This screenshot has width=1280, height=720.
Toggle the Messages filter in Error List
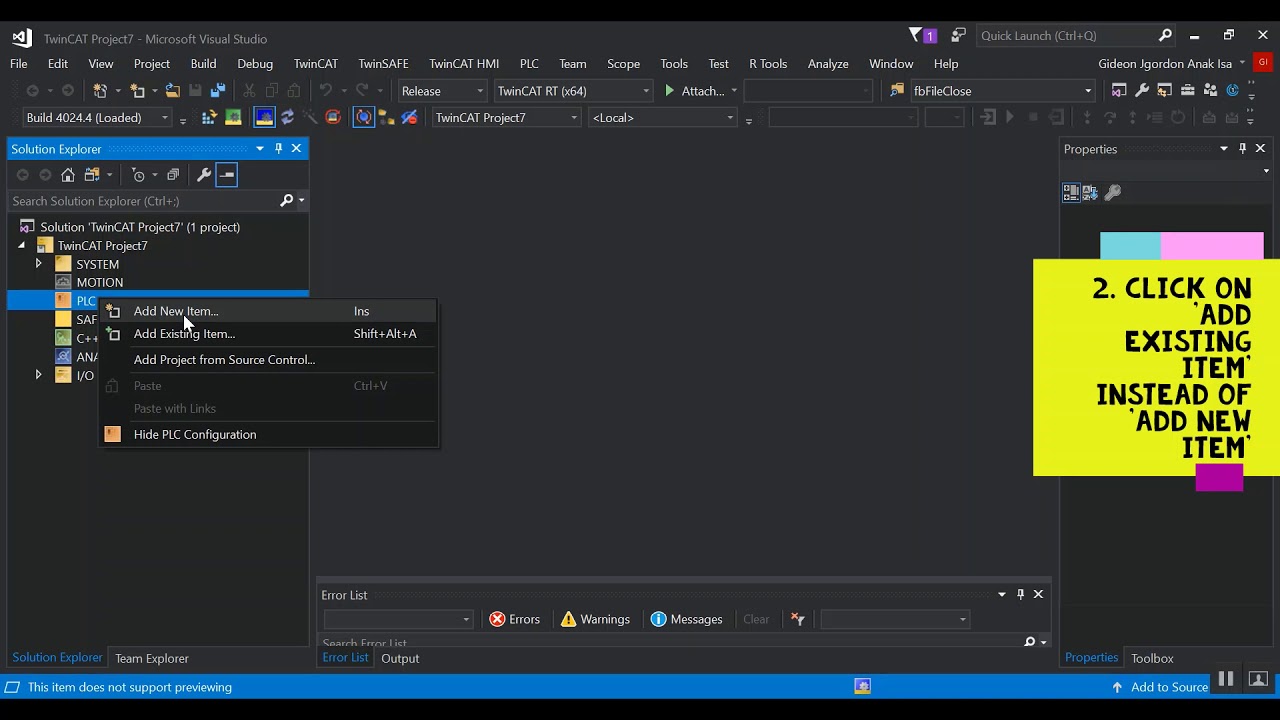click(686, 619)
